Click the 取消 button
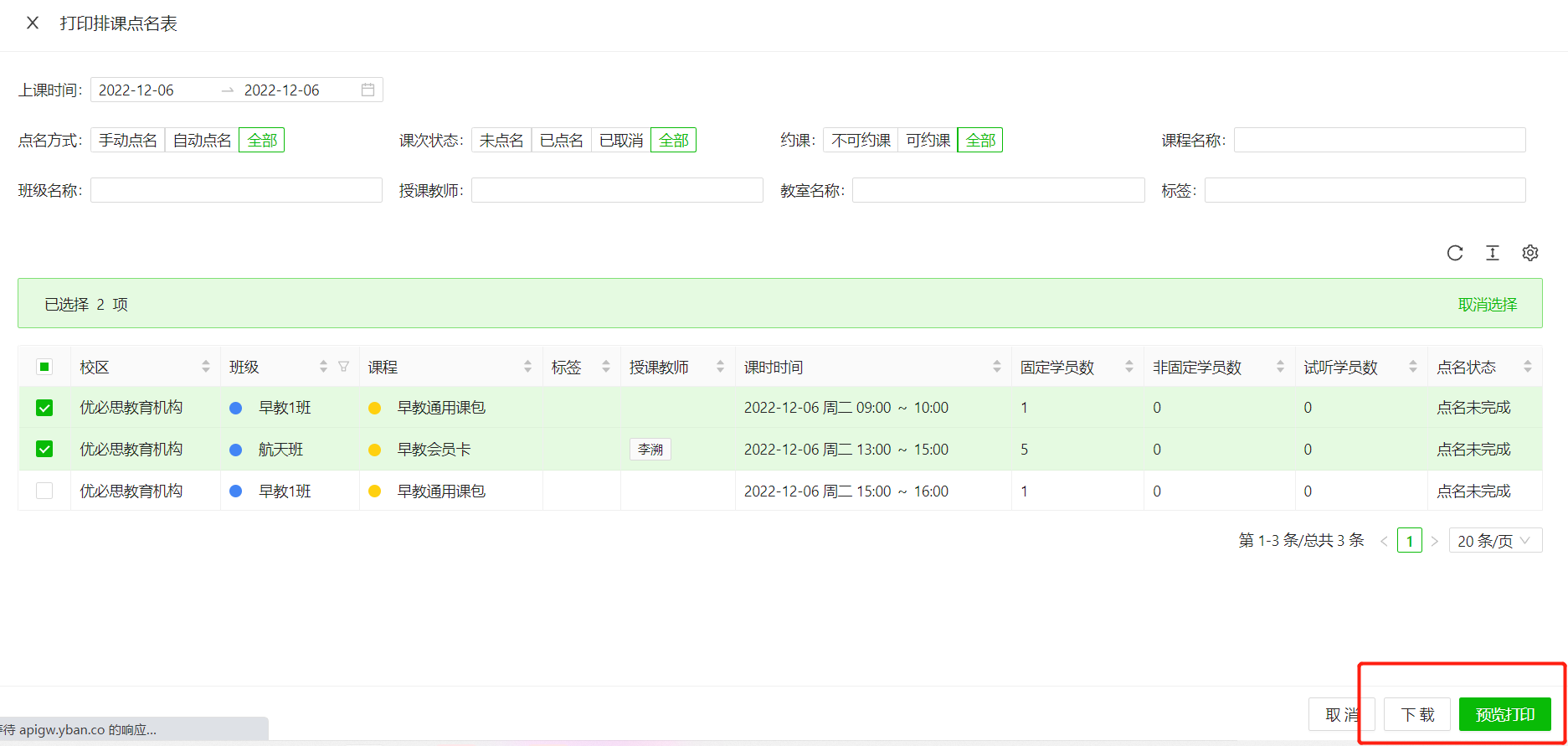Image resolution: width=1568 pixels, height=746 pixels. click(1342, 714)
